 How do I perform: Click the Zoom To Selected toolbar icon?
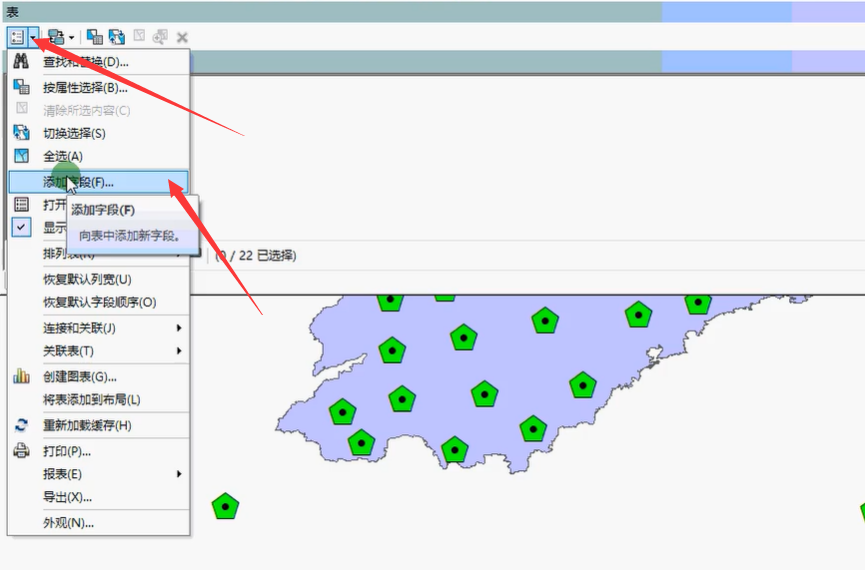tap(160, 37)
